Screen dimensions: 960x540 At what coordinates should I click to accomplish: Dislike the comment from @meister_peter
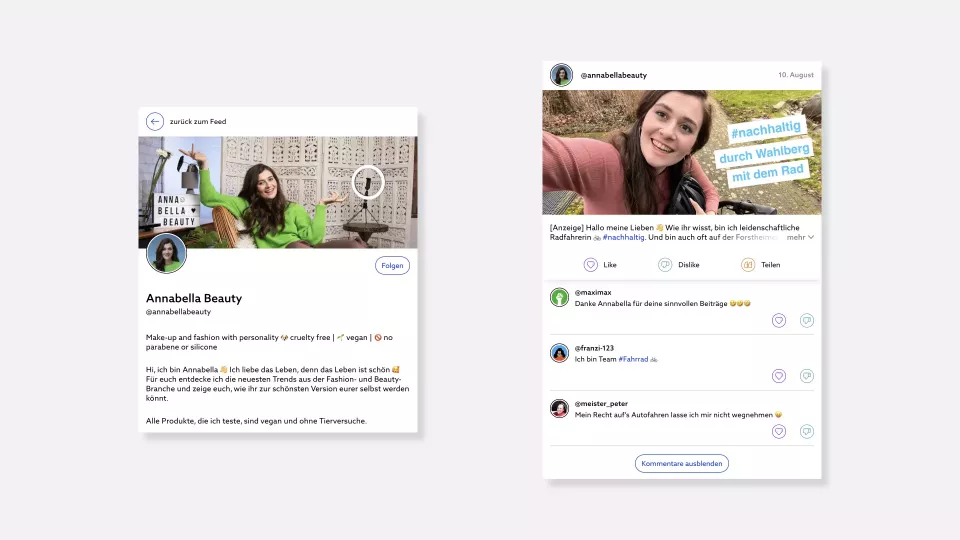(x=807, y=432)
